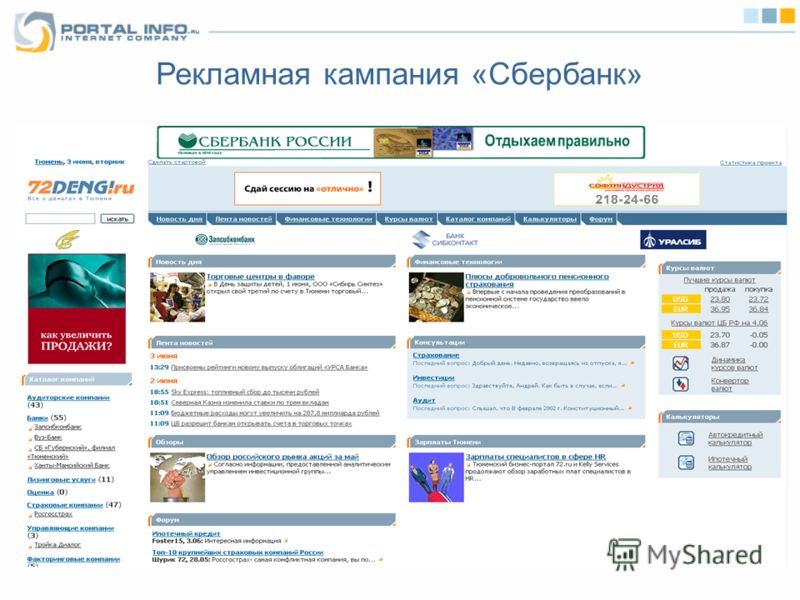800x600 pixels.
Task: Open 'Конвертор валют' link
Action: [x=730, y=385]
